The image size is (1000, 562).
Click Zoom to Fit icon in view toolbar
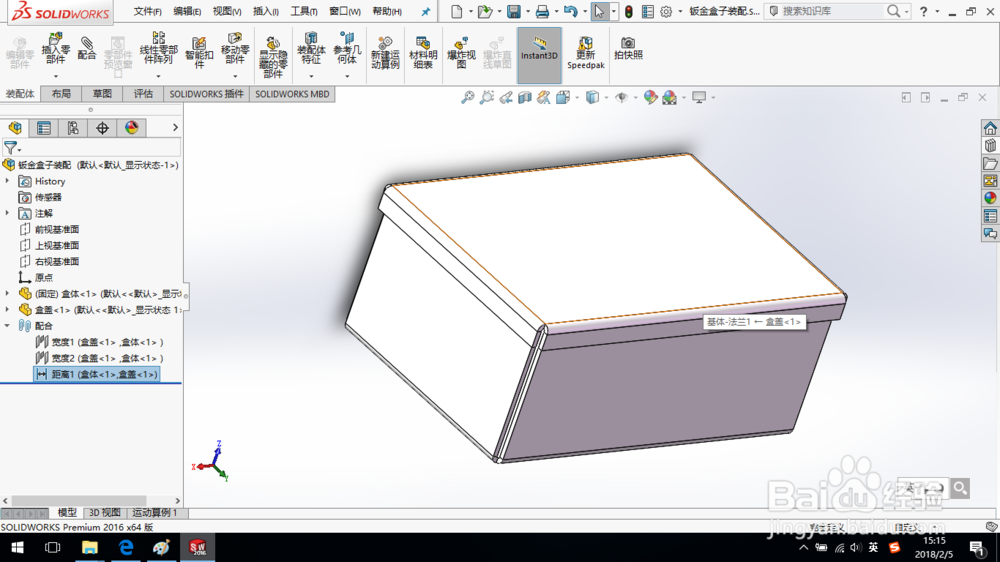click(x=467, y=97)
